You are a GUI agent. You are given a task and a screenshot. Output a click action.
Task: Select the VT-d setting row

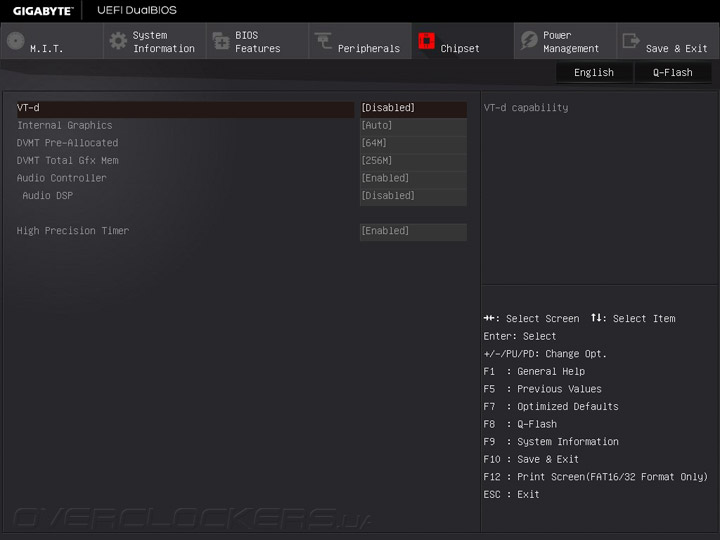click(186, 108)
